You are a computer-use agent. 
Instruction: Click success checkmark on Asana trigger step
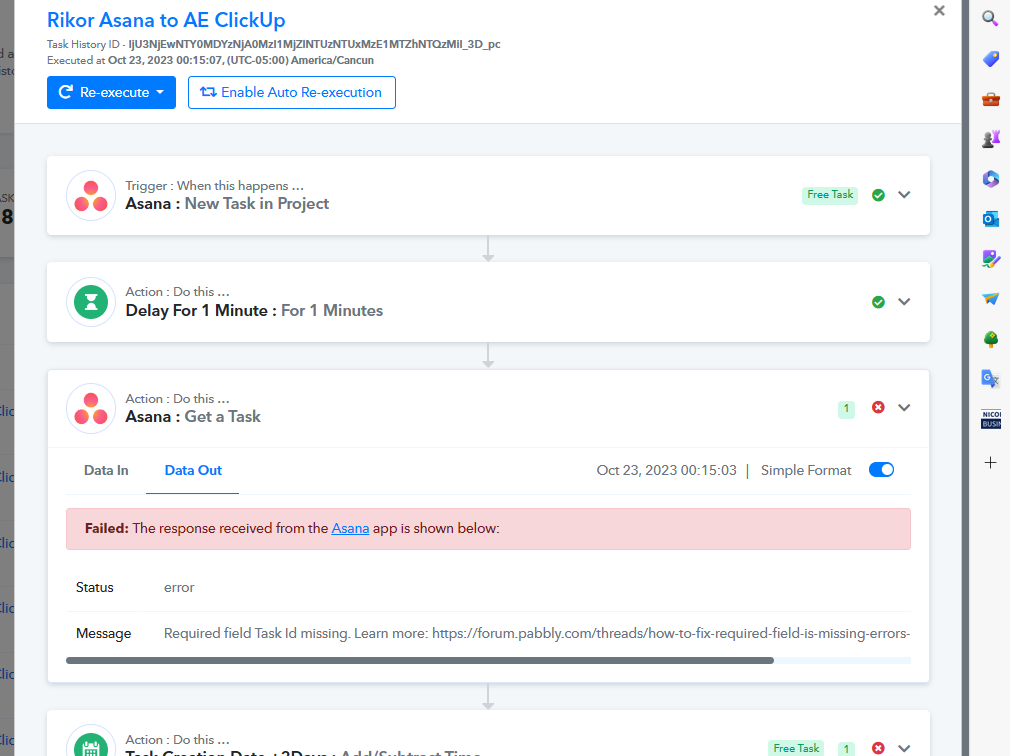pyautogui.click(x=878, y=195)
